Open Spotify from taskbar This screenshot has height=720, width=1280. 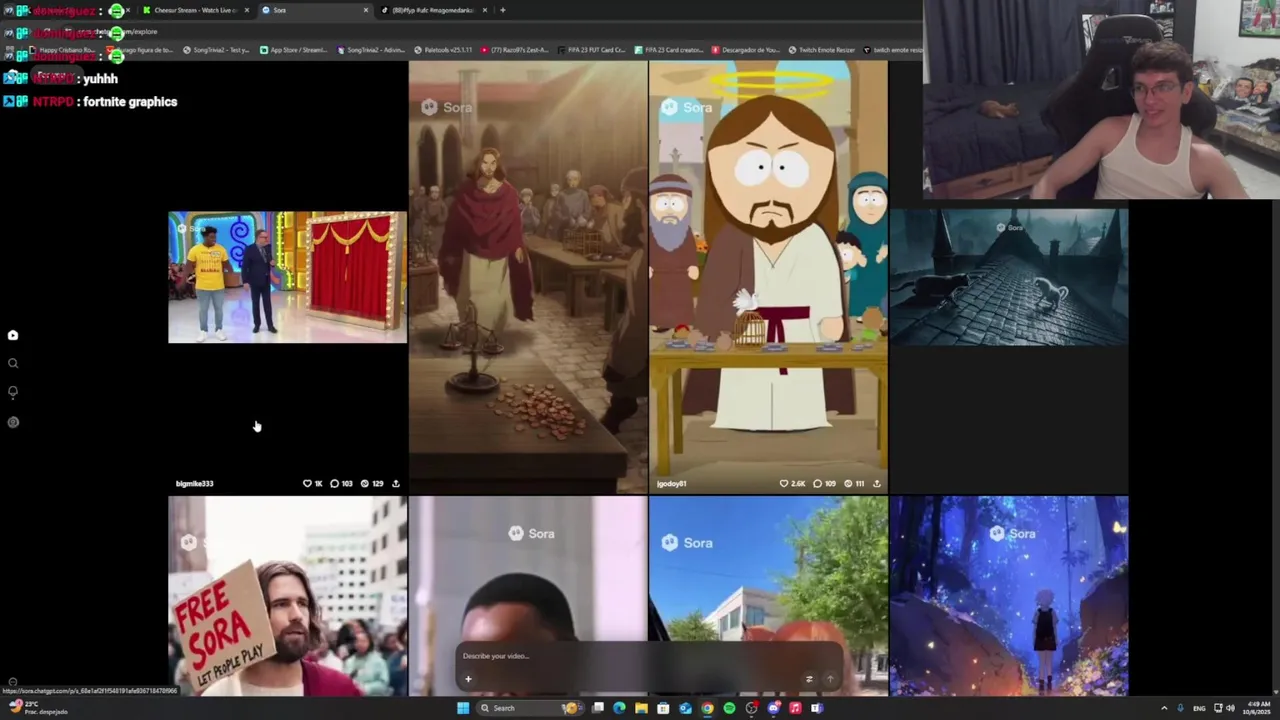[729, 708]
